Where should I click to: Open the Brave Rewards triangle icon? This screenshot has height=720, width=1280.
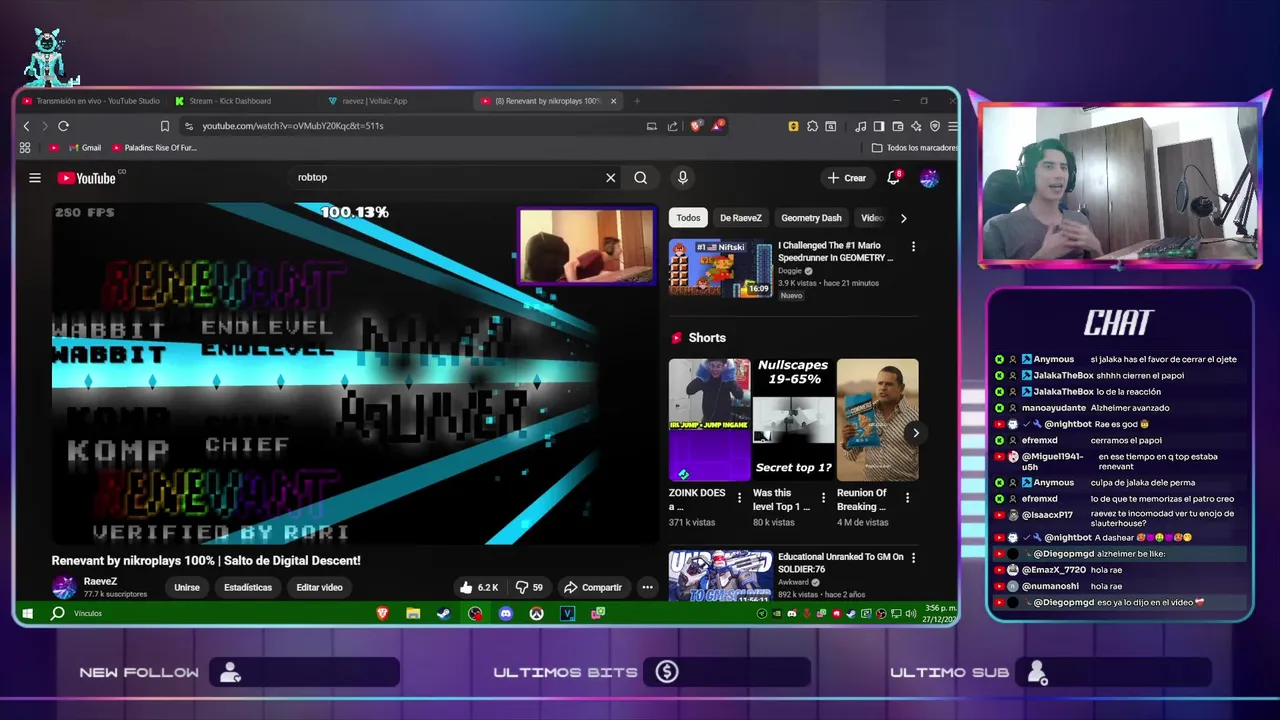[x=718, y=126]
